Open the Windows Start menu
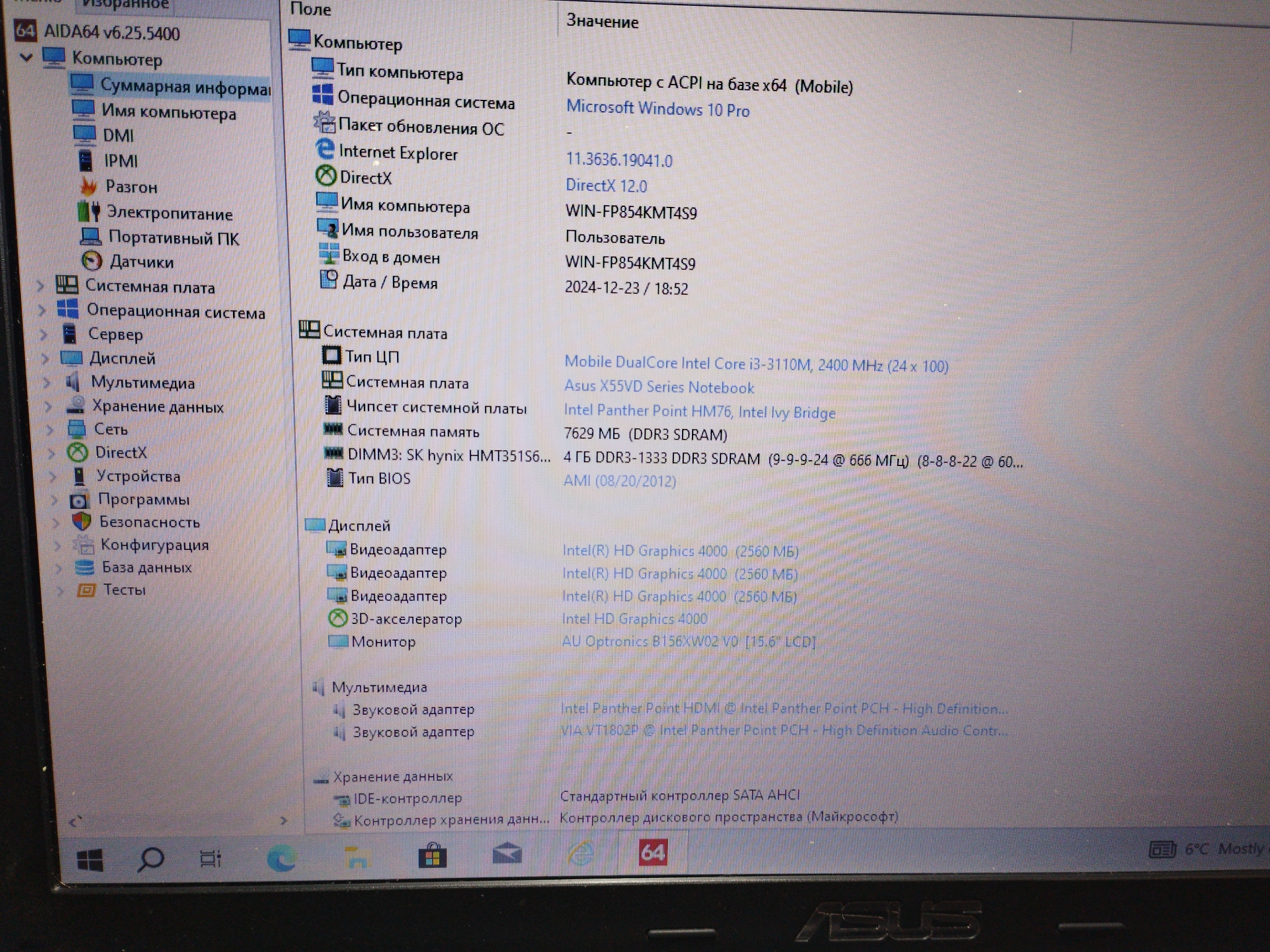This screenshot has width=1270, height=952. [x=90, y=859]
